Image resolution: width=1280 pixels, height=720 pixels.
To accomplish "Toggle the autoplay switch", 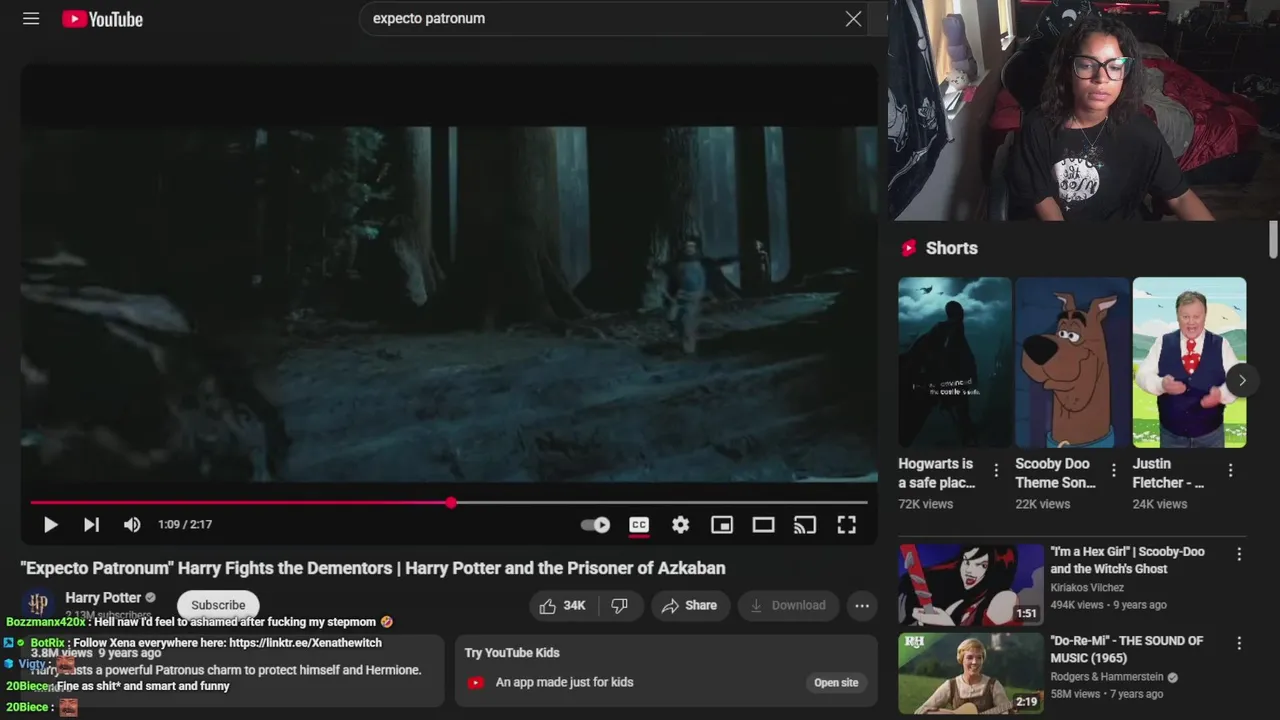I will (595, 524).
